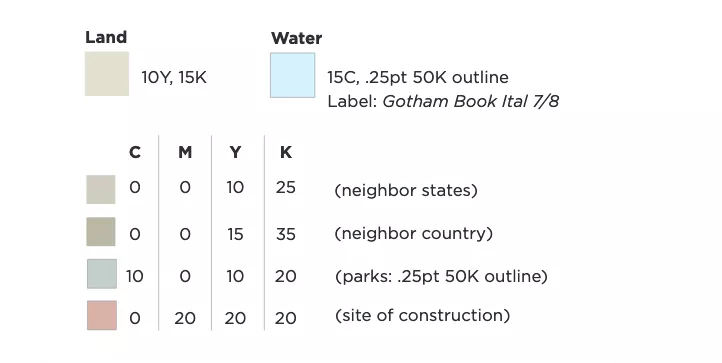This screenshot has height=363, width=722.
Task: Click the K value 35 in neighbor country row
Action: (285, 234)
